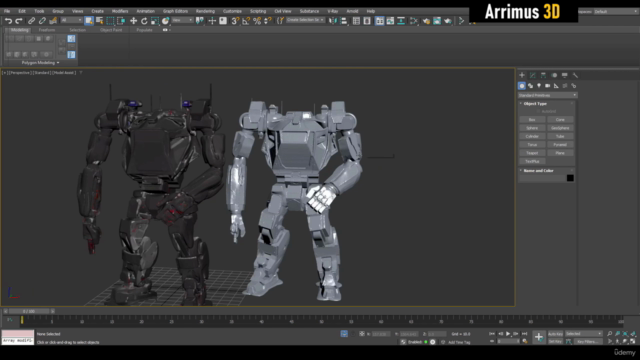Select the Link tool (Select and Link)
The height and width of the screenshot is (360, 640).
pos(31,21)
